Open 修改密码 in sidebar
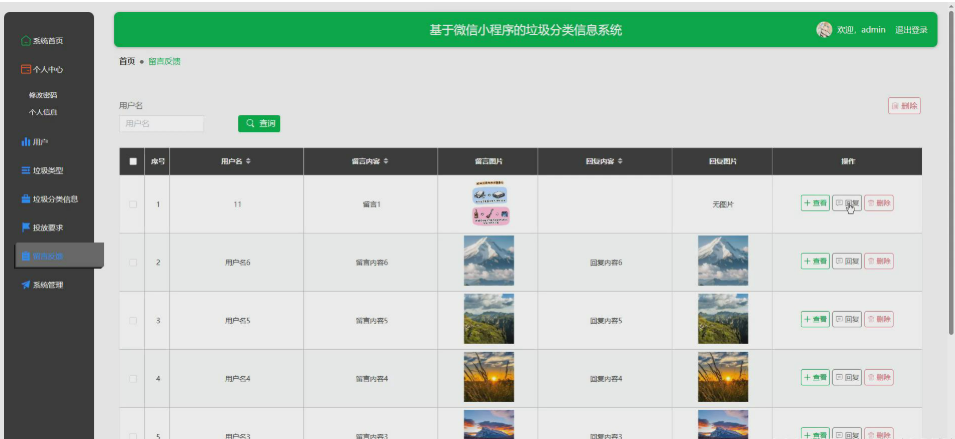Screen dimensions: 955x439 43,95
